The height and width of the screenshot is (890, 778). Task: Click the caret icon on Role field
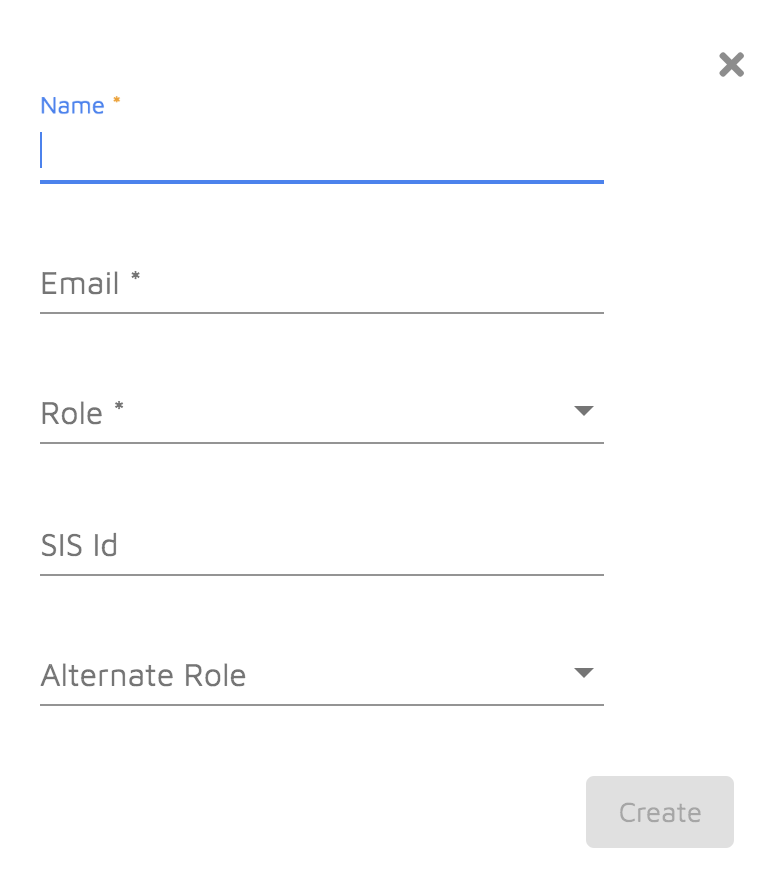(584, 409)
